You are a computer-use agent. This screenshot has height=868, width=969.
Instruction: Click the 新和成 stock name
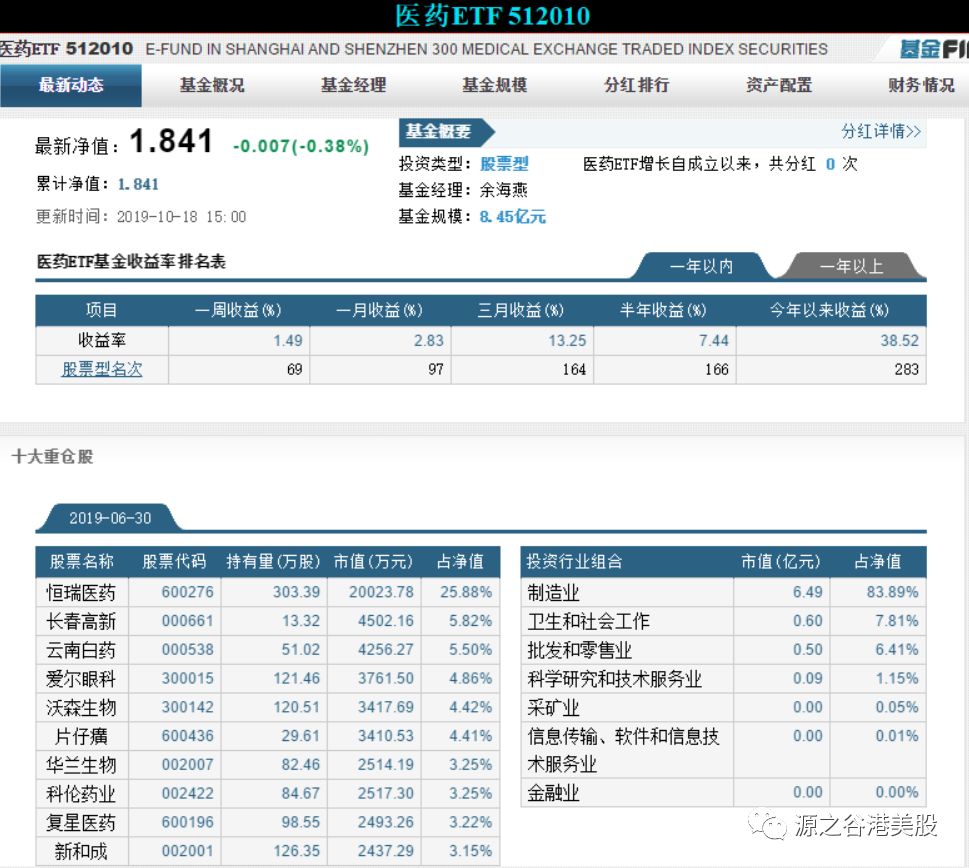click(81, 851)
